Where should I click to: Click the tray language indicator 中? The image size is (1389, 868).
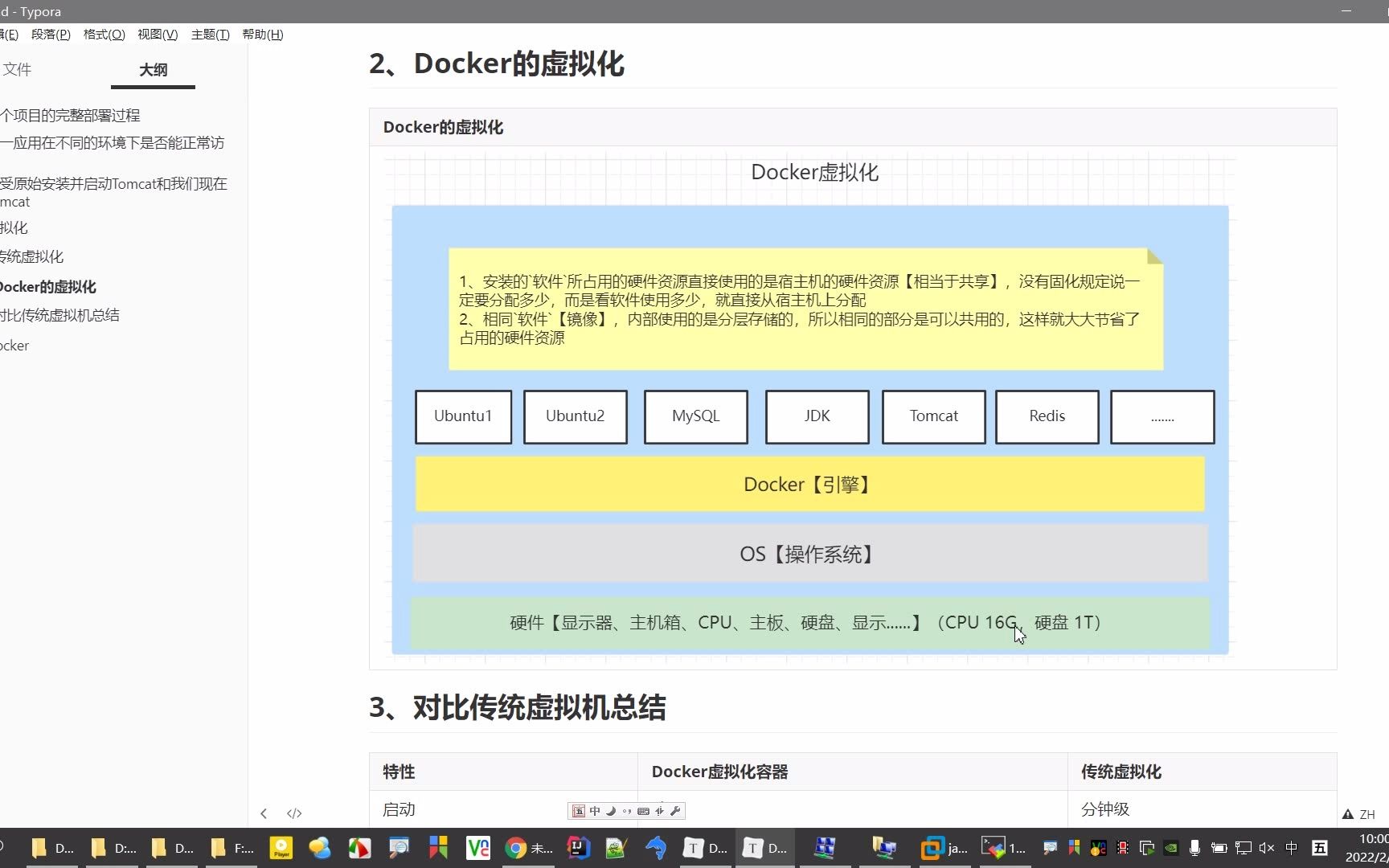[1292, 848]
